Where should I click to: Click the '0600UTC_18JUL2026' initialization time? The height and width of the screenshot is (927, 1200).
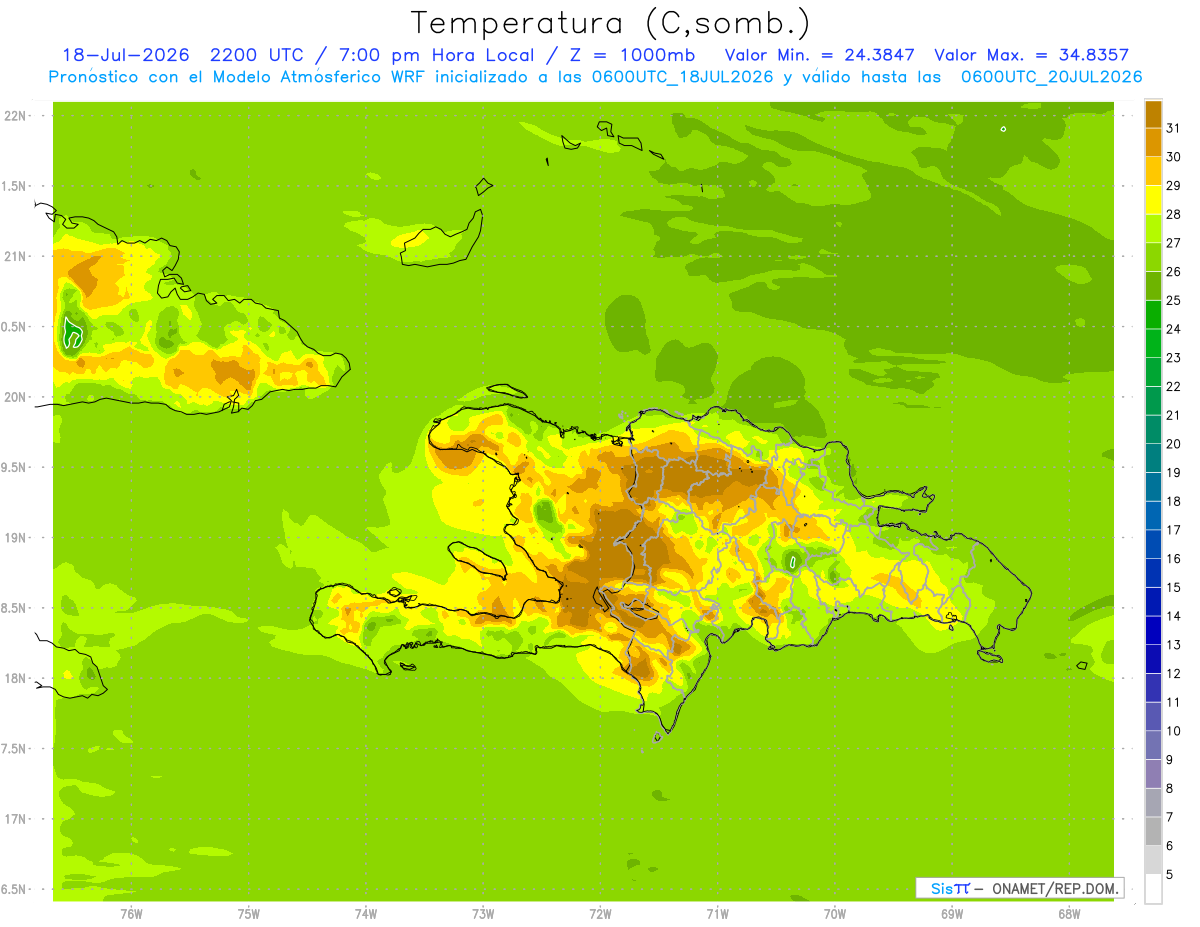coord(683,77)
